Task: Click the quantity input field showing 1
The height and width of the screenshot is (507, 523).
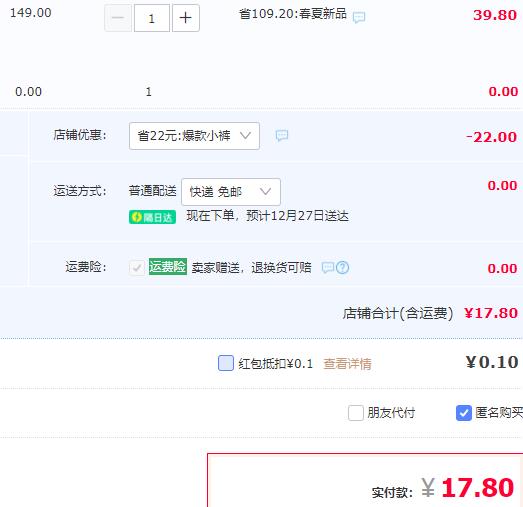Action: point(152,18)
